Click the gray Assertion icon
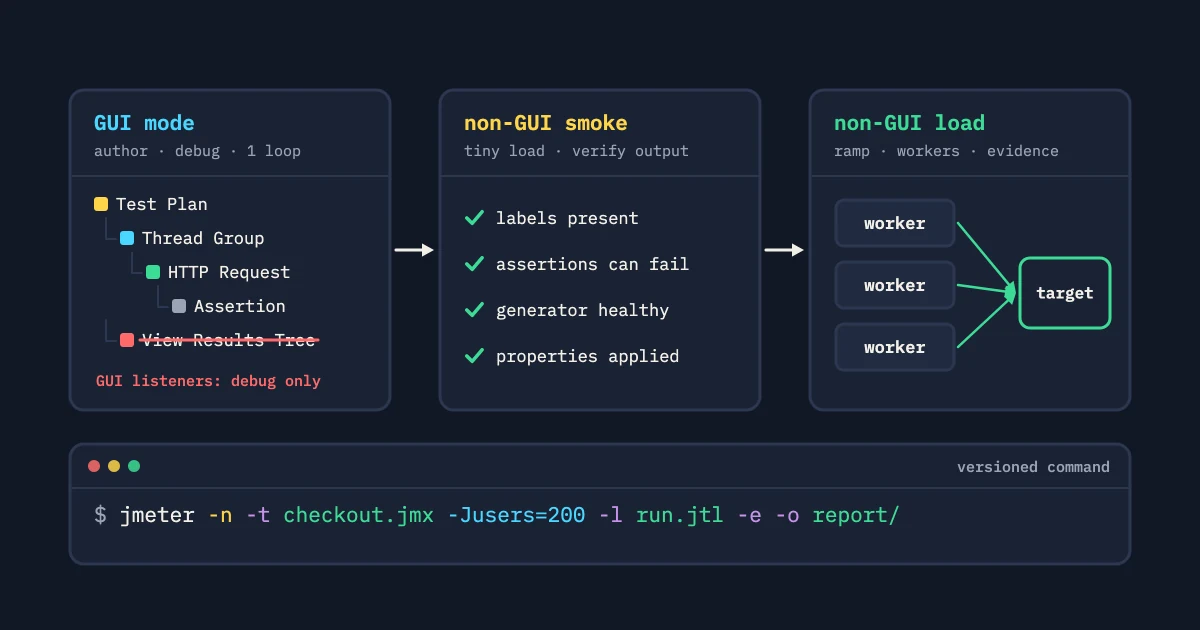 [x=179, y=306]
